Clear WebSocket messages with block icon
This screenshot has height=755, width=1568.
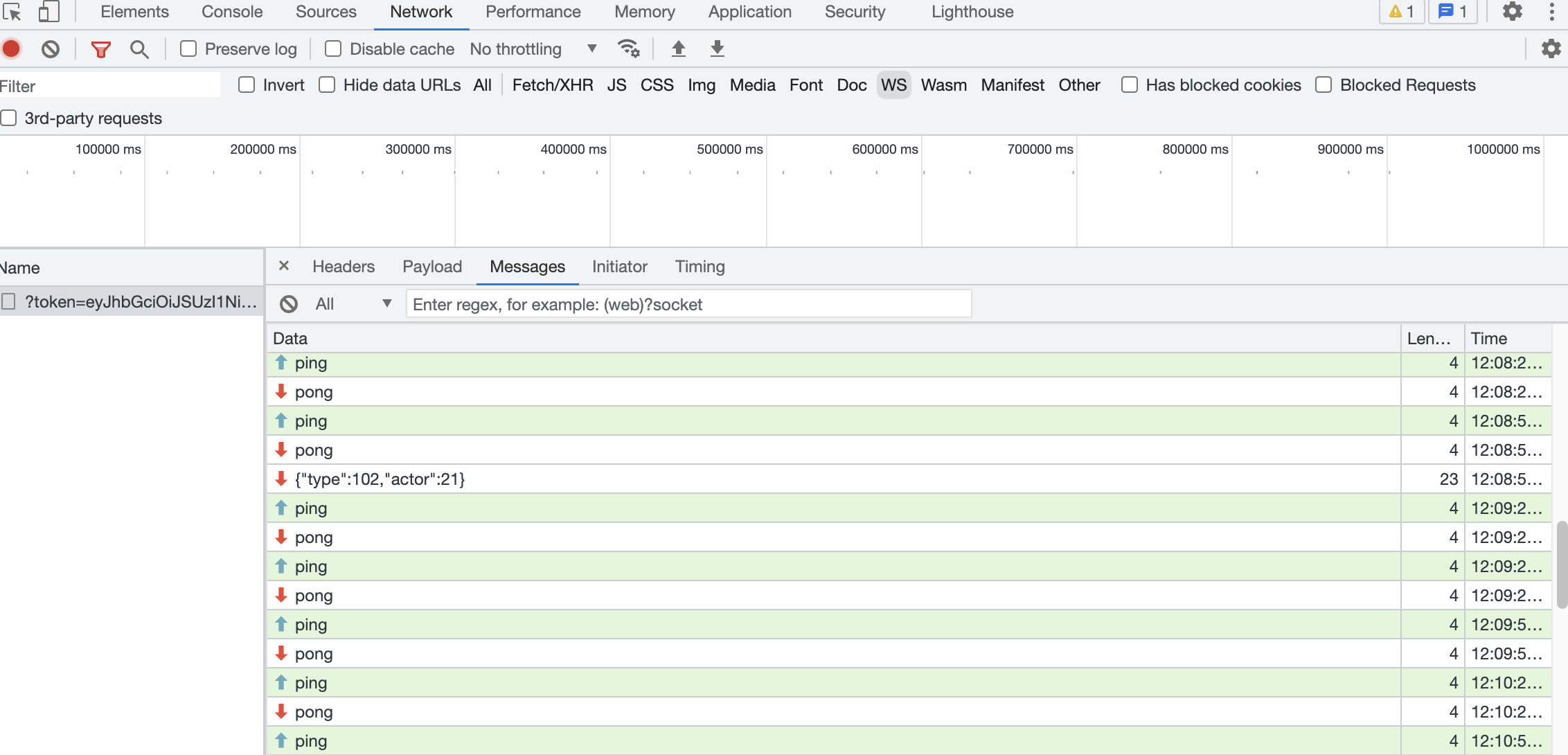[x=289, y=304]
